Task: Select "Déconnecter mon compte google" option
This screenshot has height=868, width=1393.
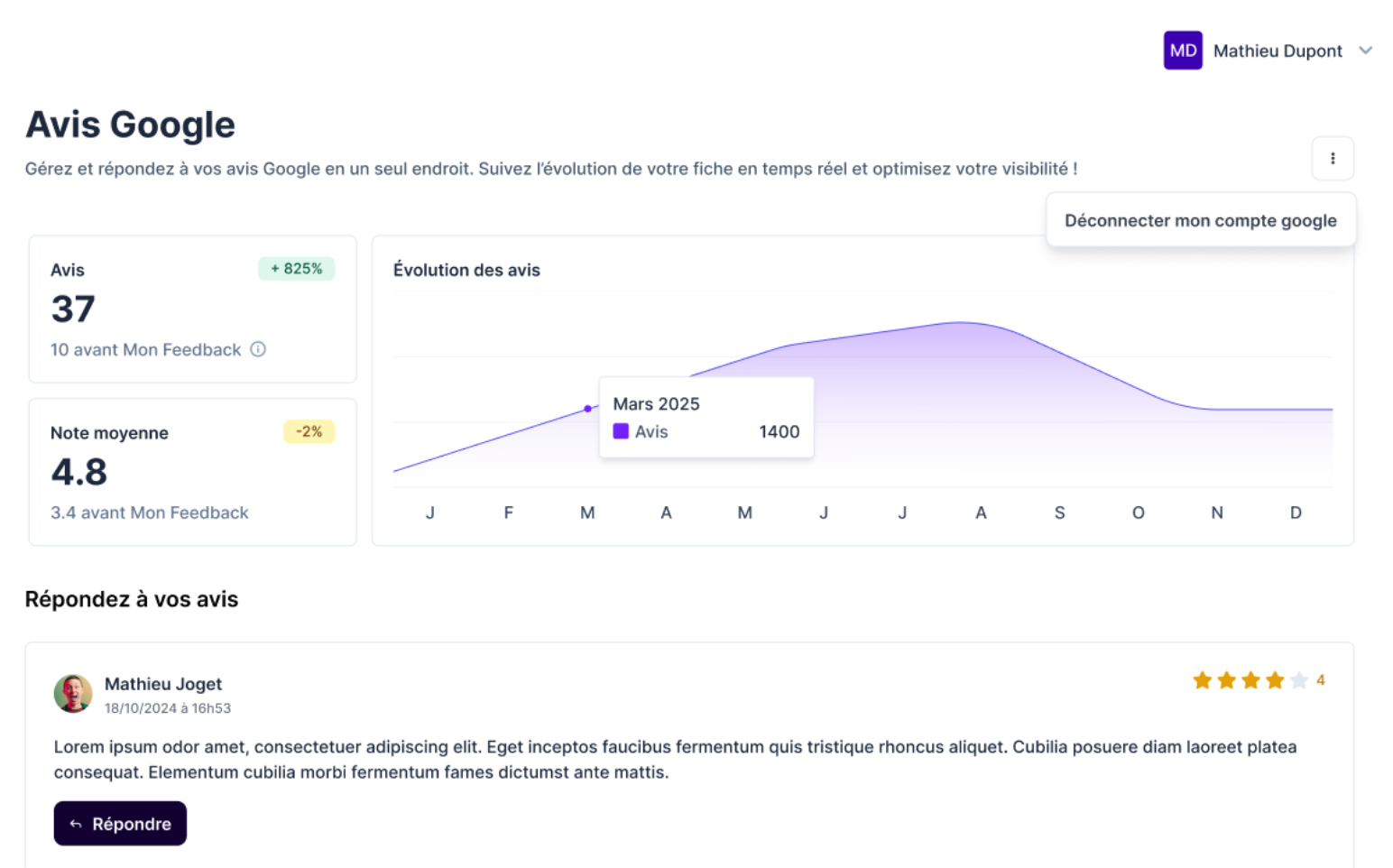Action: click(x=1200, y=220)
